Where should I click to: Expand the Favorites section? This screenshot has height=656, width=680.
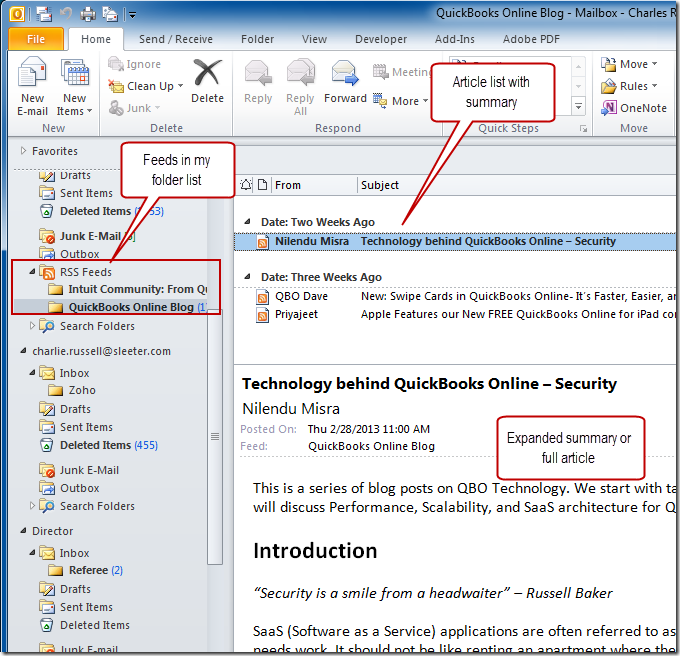click(23, 150)
